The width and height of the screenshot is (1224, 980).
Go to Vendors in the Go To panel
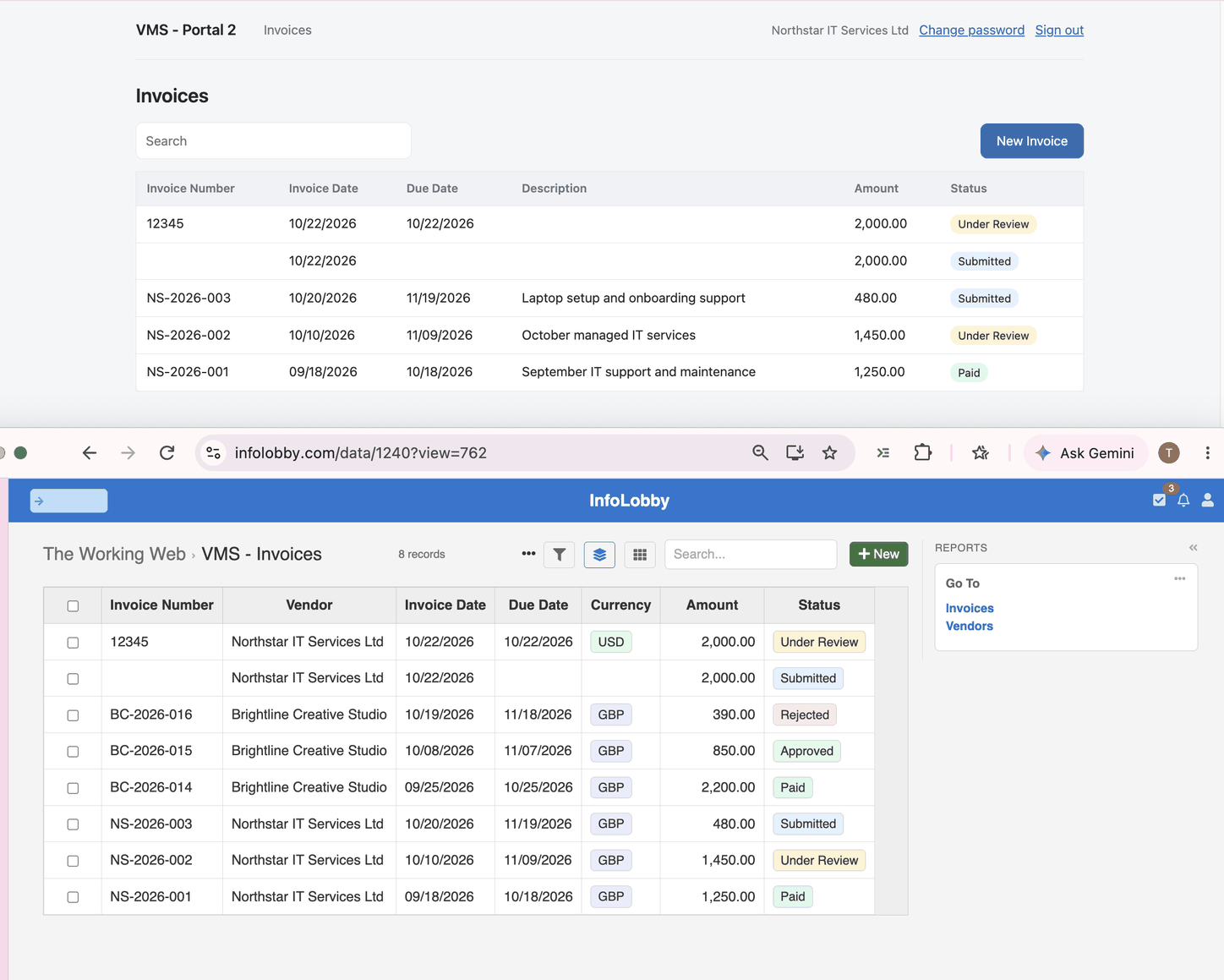coord(969,626)
